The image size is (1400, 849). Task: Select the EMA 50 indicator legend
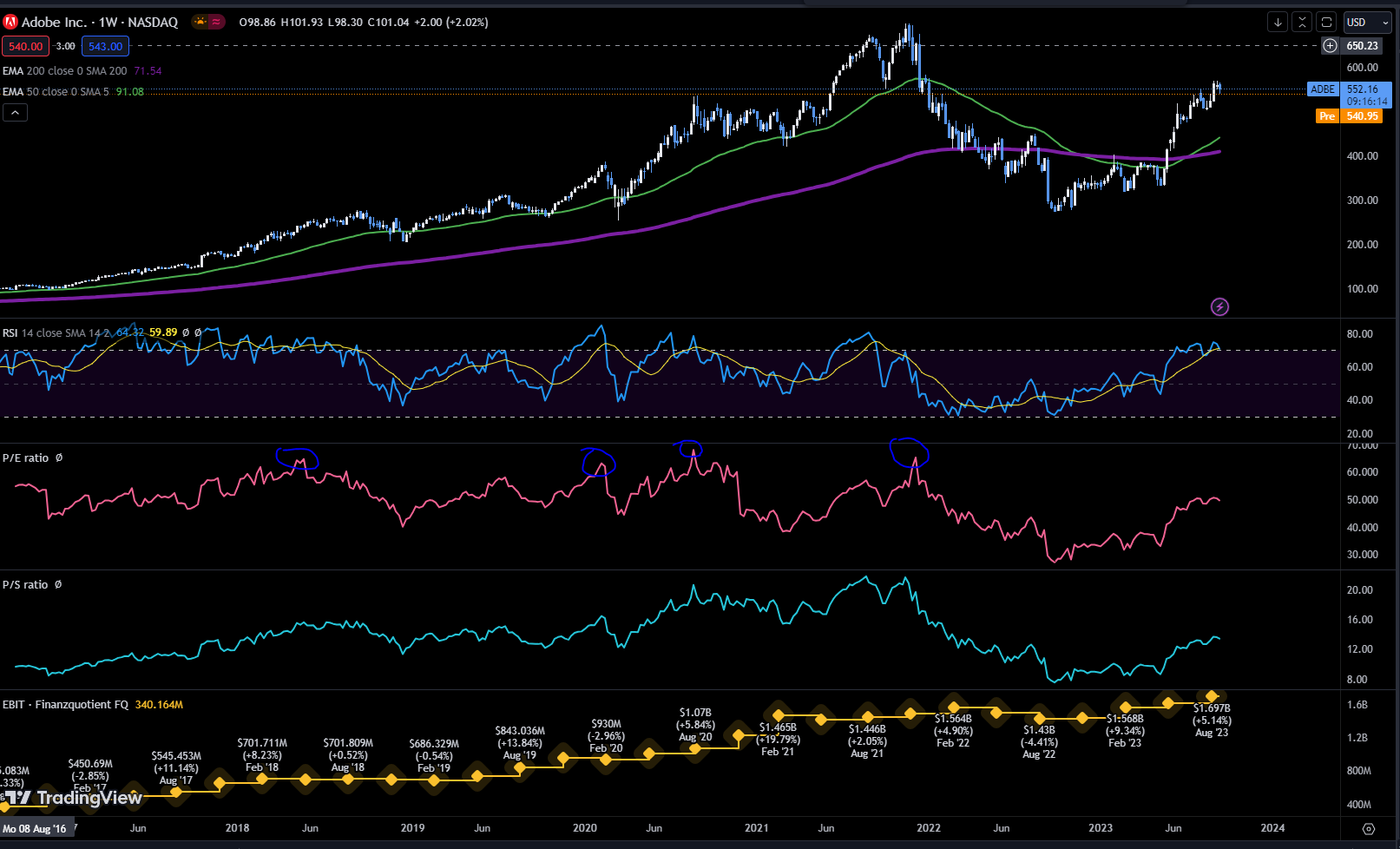pos(56,92)
